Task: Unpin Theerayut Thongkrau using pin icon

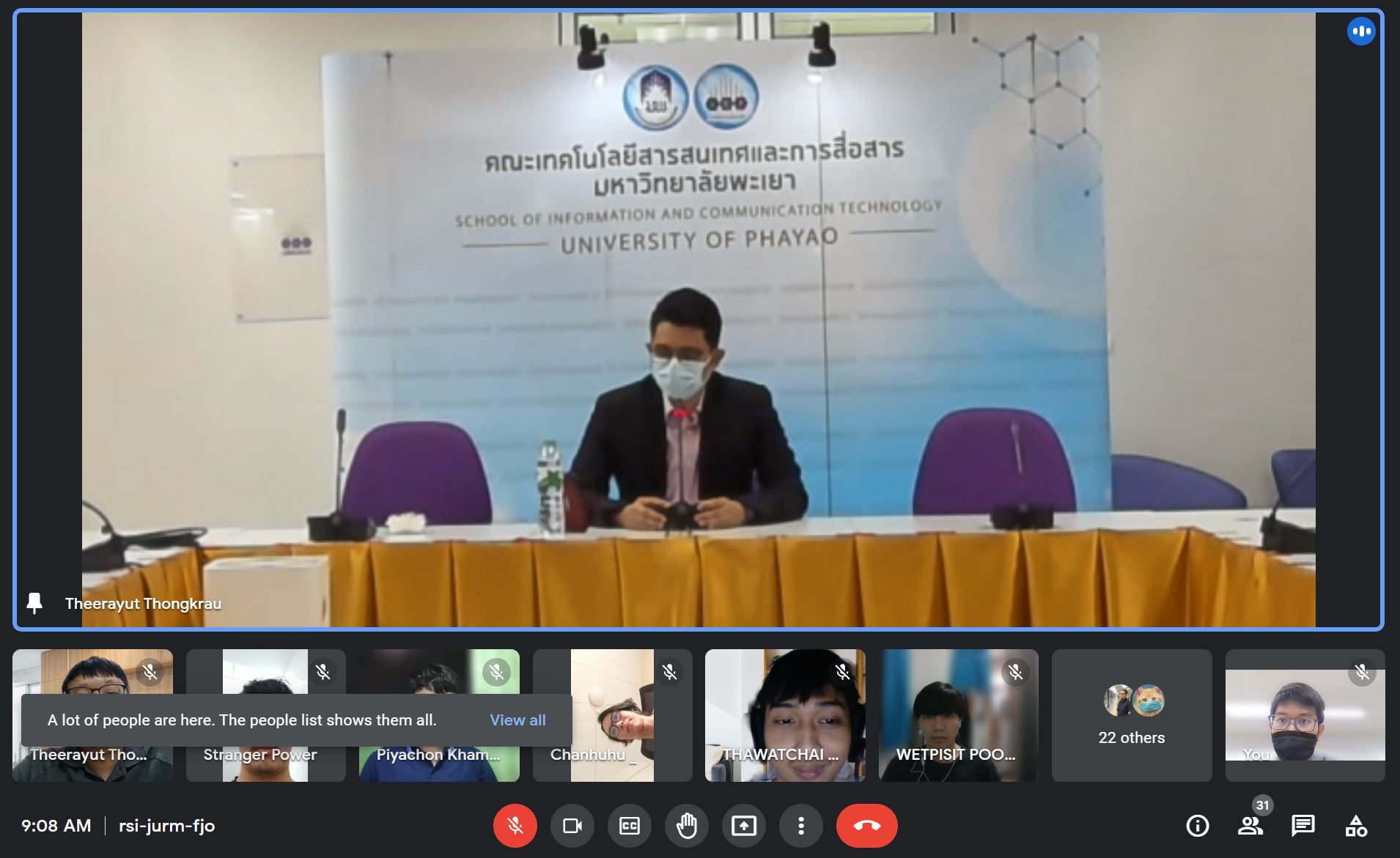Action: [34, 603]
